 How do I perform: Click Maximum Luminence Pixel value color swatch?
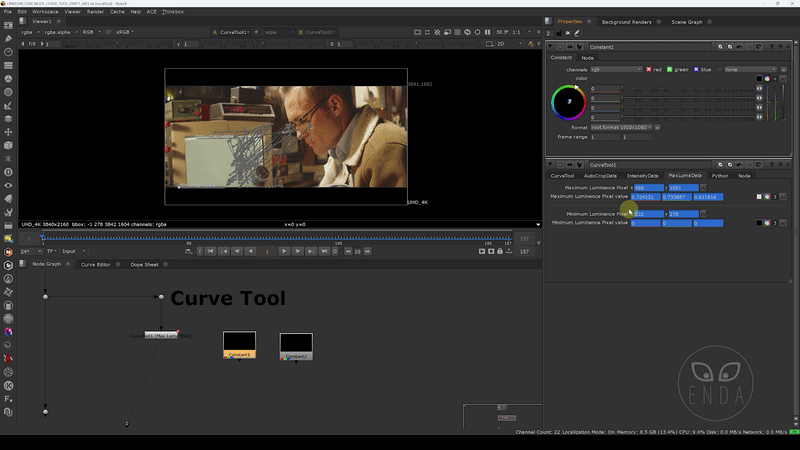(759, 196)
